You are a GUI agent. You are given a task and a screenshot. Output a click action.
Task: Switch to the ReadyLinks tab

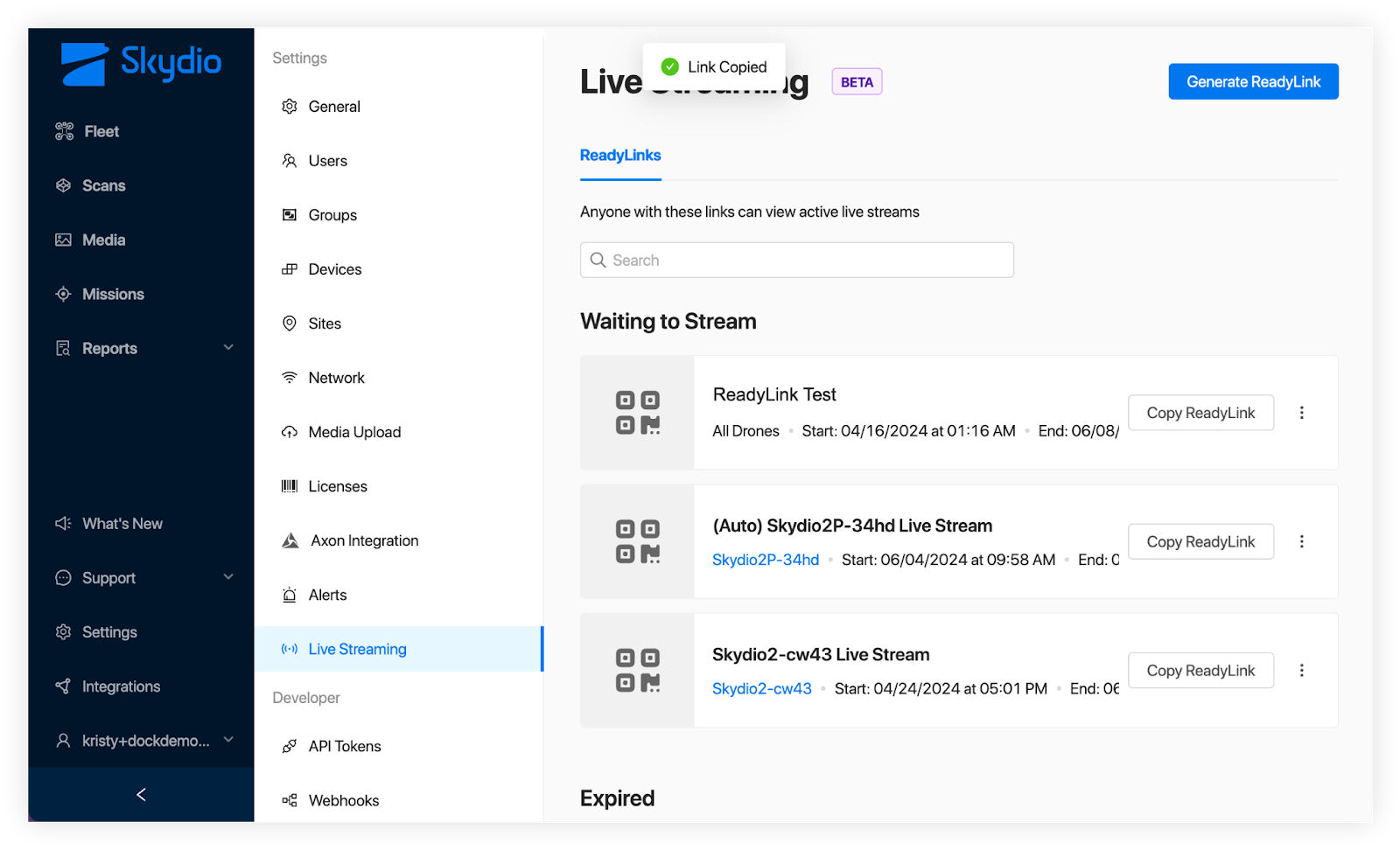[x=620, y=156]
